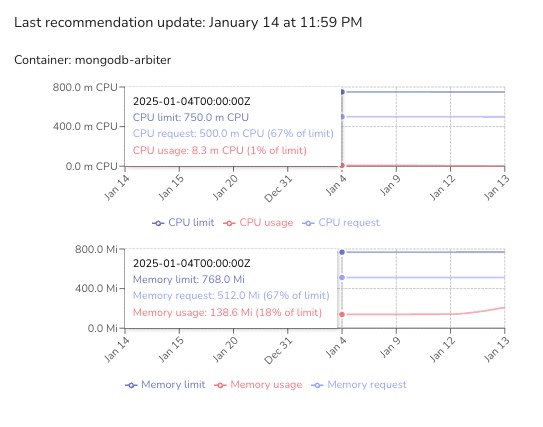Image resolution: width=543 pixels, height=427 pixels.
Task: Toggle CPU limit series in legend
Action: pos(183,223)
